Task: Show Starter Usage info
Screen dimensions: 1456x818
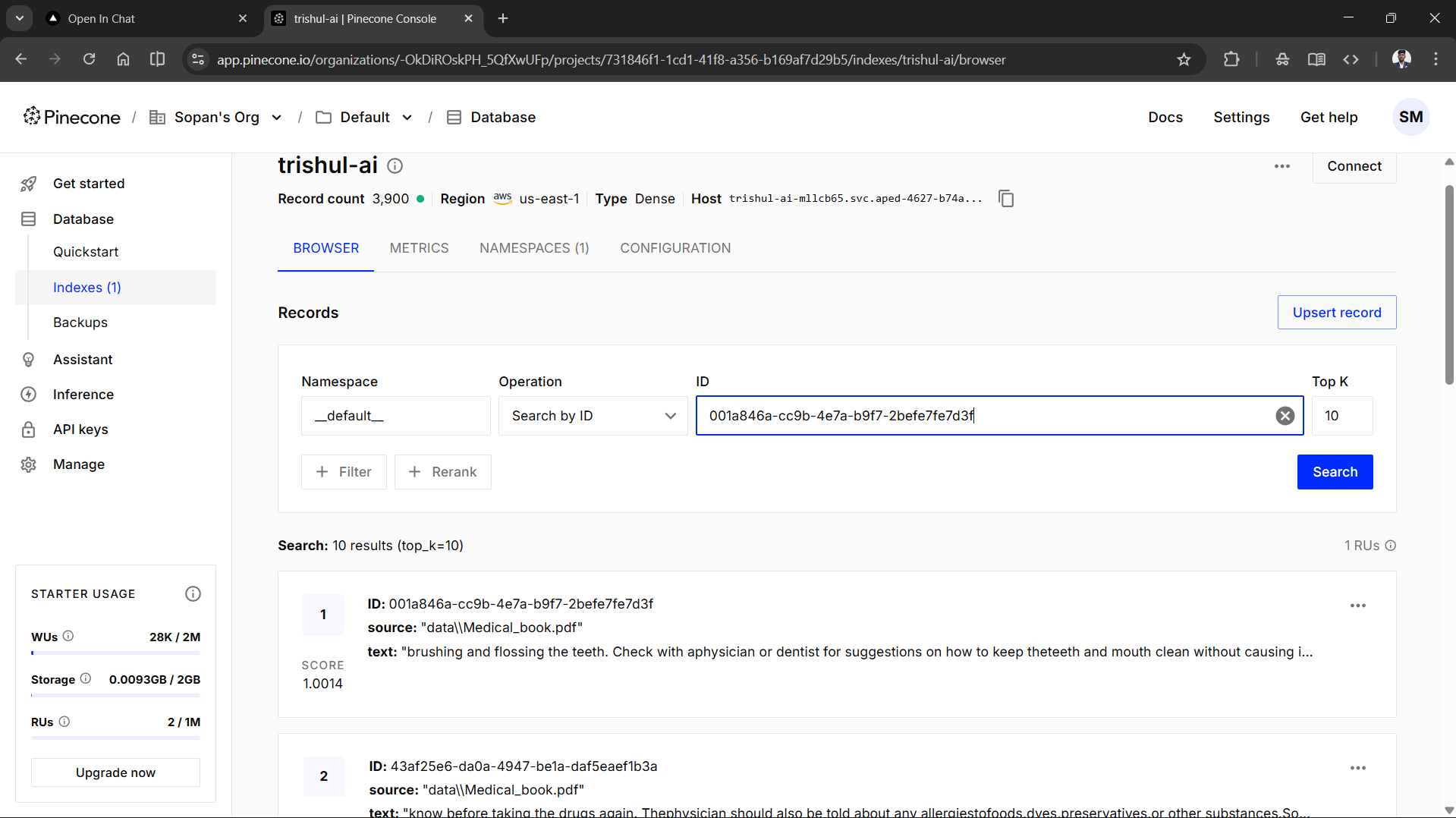Action: [x=193, y=593]
